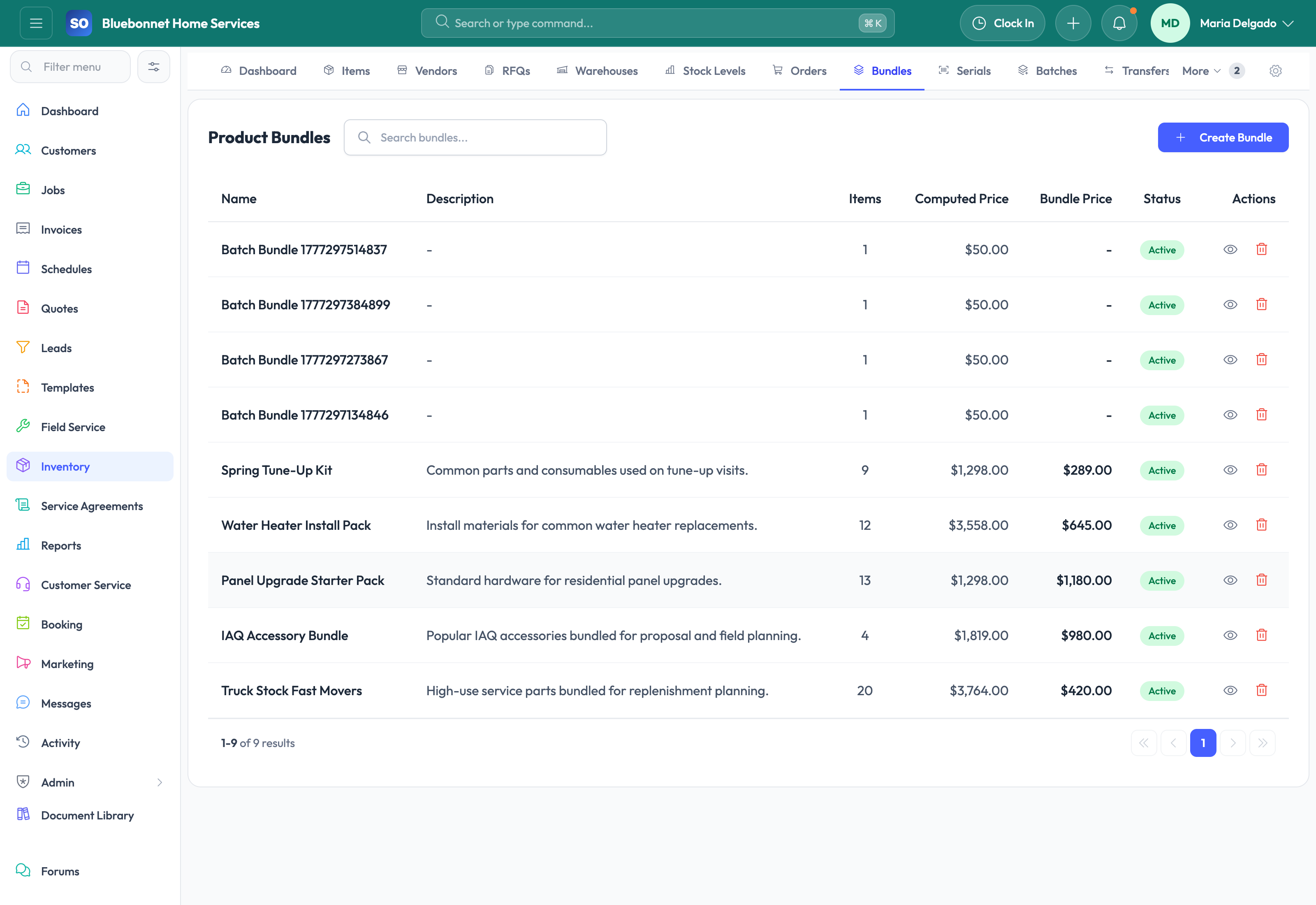Open Quotes from the sidebar
This screenshot has height=905, width=1316.
pyautogui.click(x=90, y=309)
